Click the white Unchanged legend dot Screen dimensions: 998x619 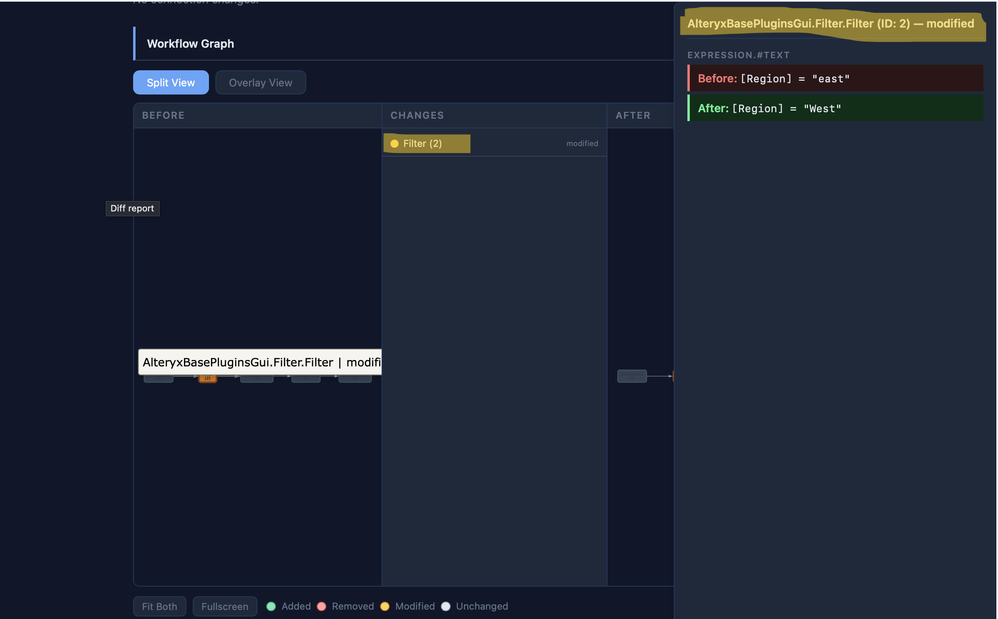click(x=446, y=606)
